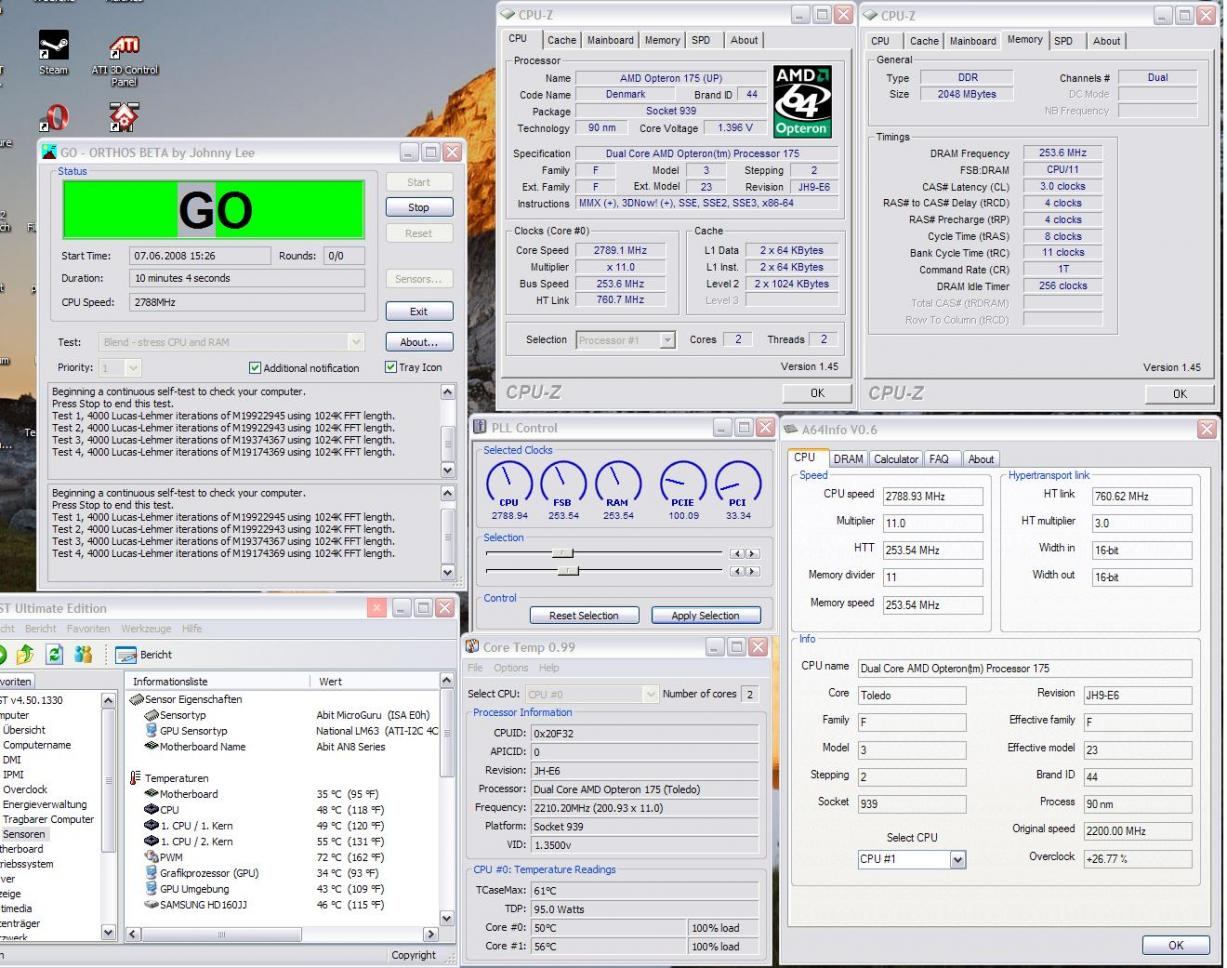
Task: Click the Core Temp title bar icon
Action: coord(474,646)
